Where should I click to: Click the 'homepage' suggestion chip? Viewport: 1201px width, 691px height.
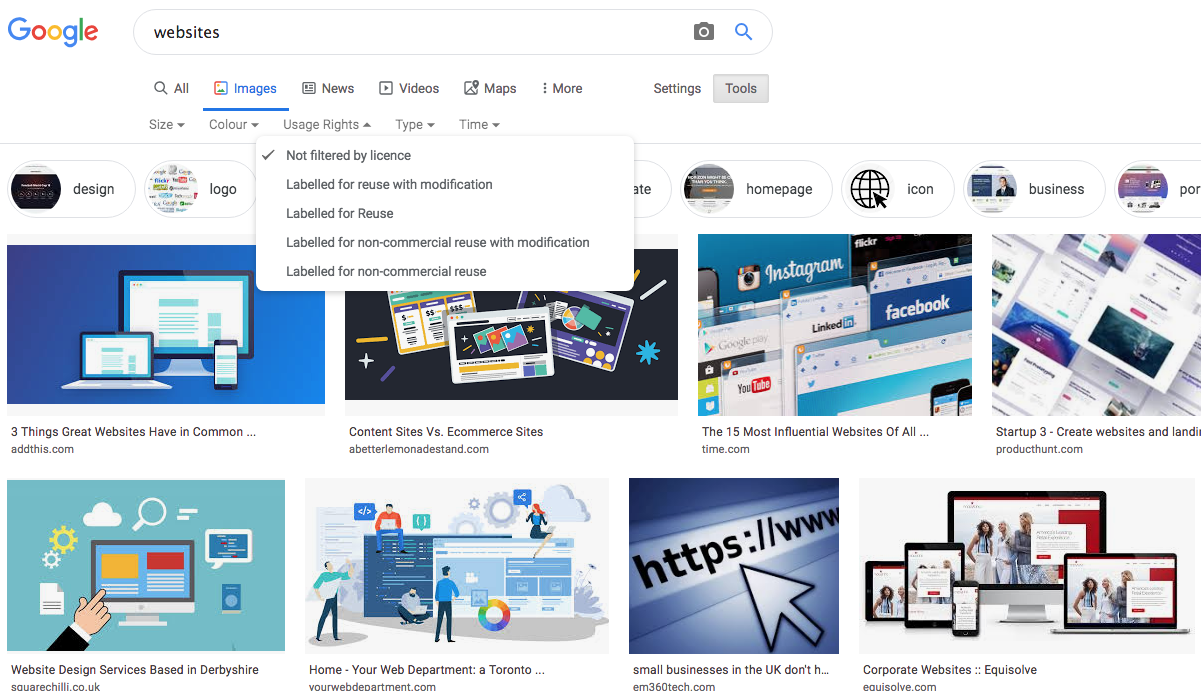pyautogui.click(x=757, y=189)
